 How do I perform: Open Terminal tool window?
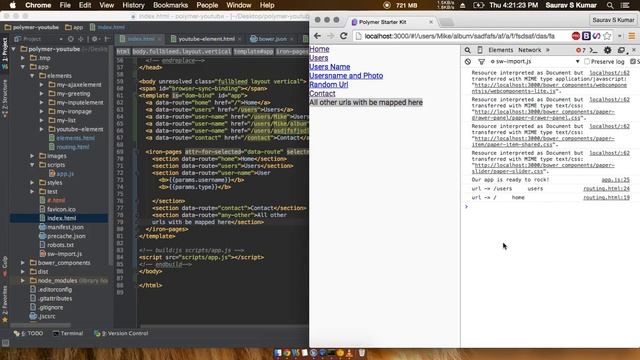tap(68, 333)
